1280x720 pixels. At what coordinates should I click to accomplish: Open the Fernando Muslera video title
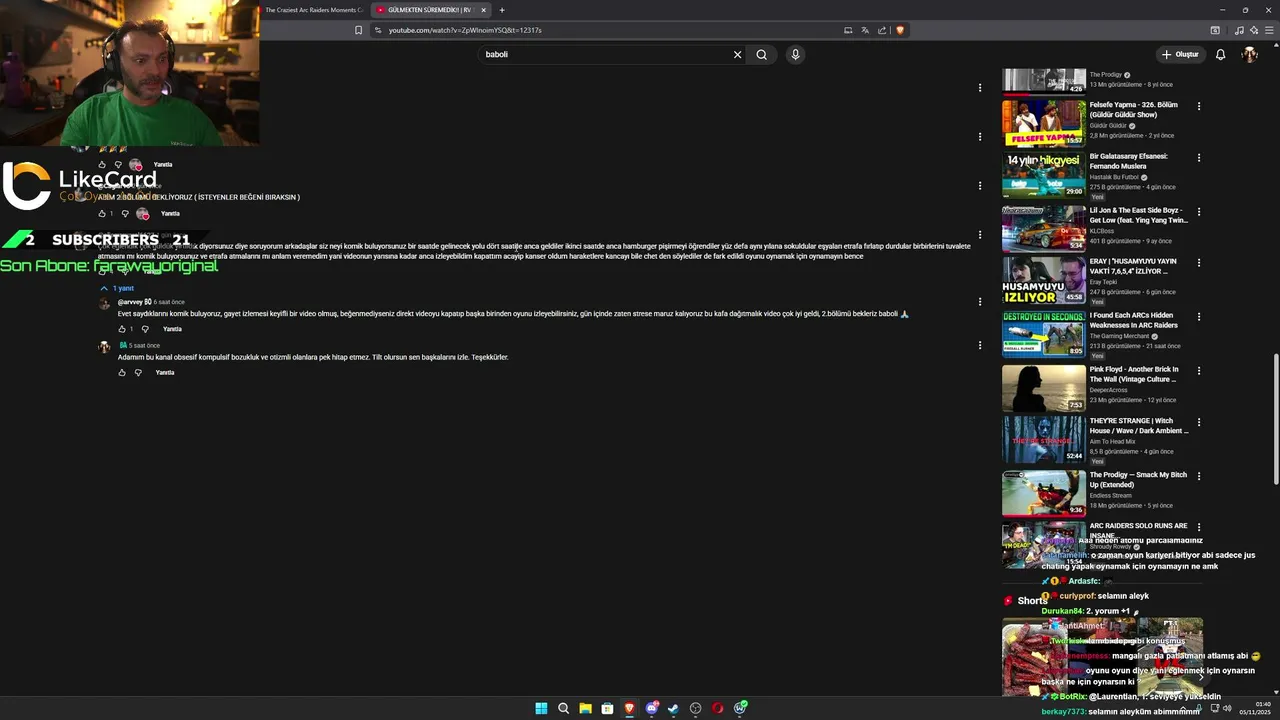click(x=1129, y=161)
